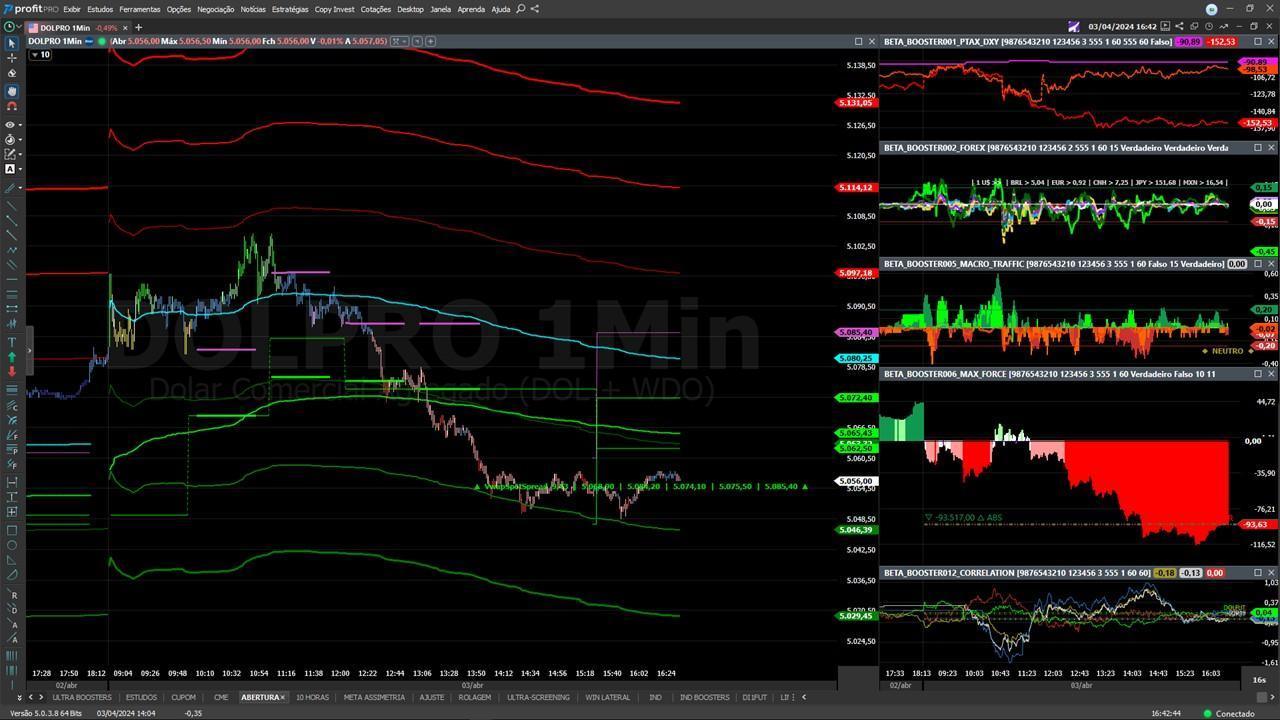
Task: Select the hand pan tool
Action: [11, 90]
